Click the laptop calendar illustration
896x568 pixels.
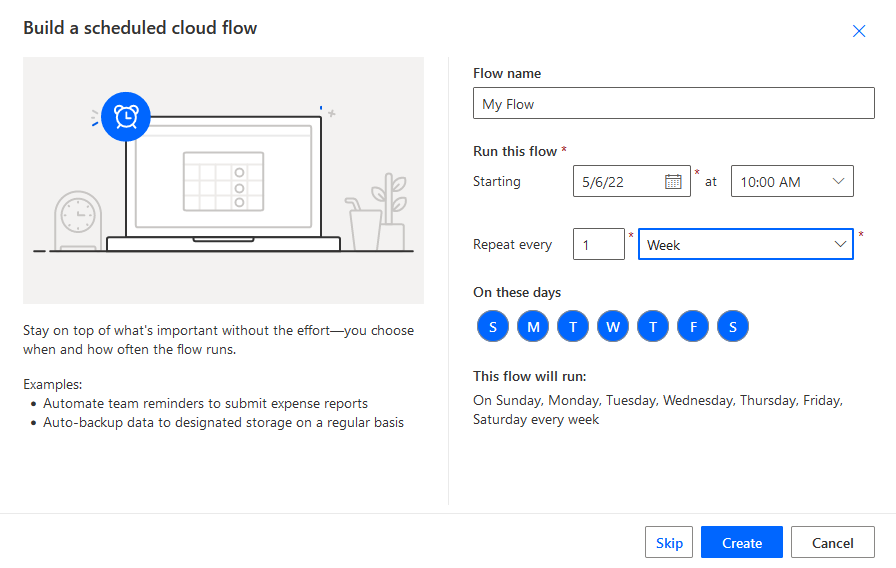point(223,181)
